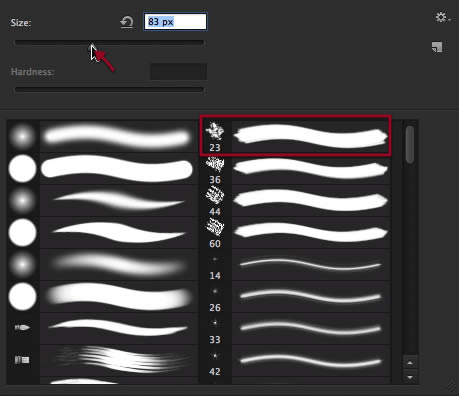459x396 pixels.
Task: Select the 60 spatter brush icon
Action: click(x=215, y=228)
